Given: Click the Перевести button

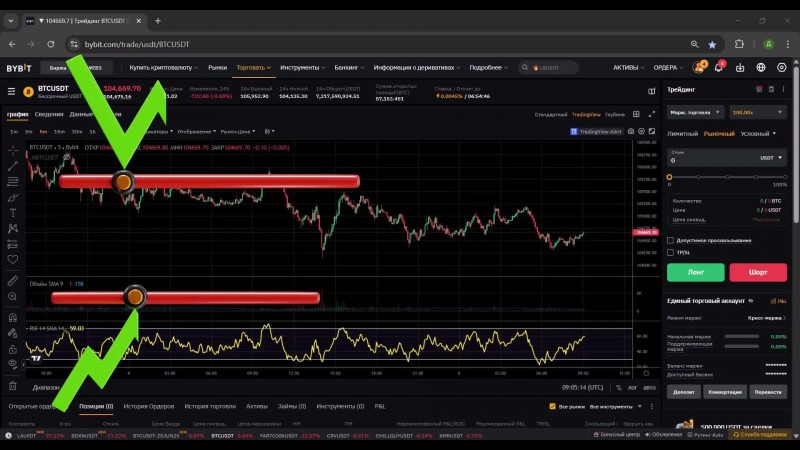Looking at the screenshot, I should pos(768,392).
